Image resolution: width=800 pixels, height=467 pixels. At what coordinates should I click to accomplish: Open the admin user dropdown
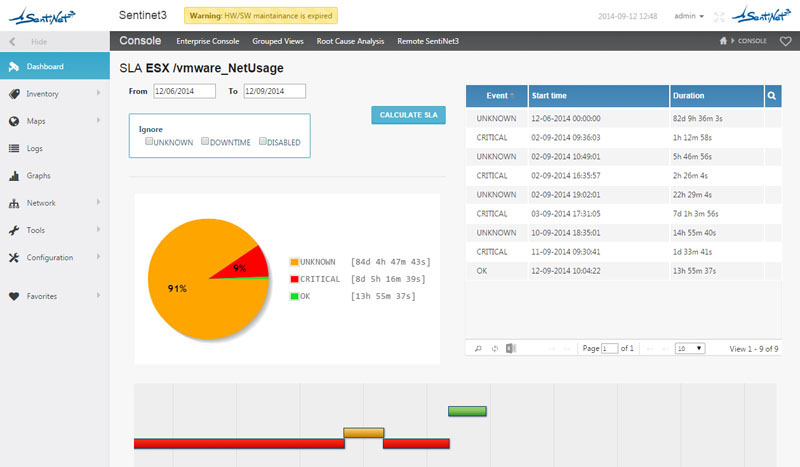pyautogui.click(x=689, y=16)
